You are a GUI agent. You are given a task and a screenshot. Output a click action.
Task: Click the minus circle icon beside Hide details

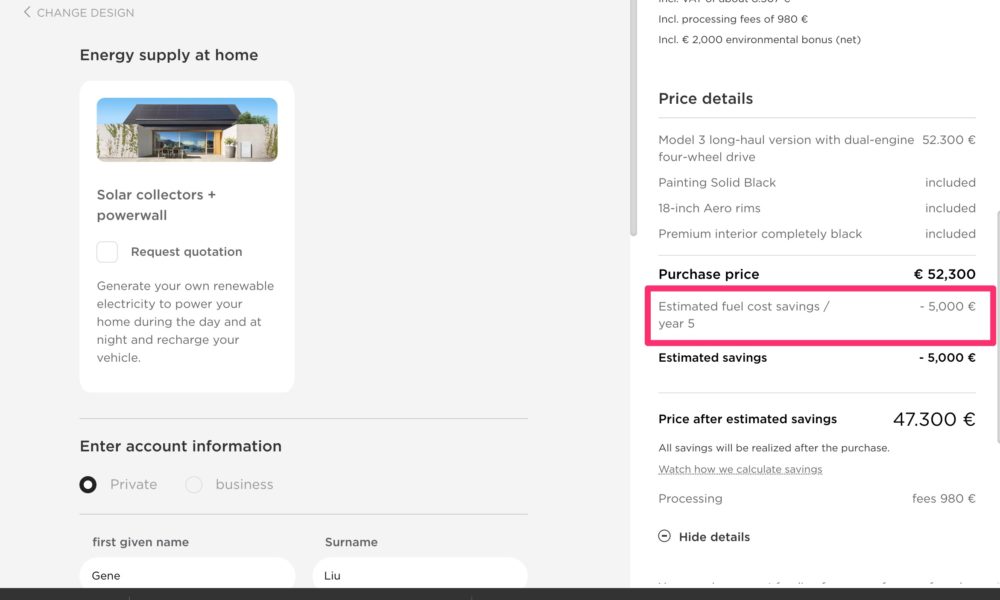(x=664, y=536)
